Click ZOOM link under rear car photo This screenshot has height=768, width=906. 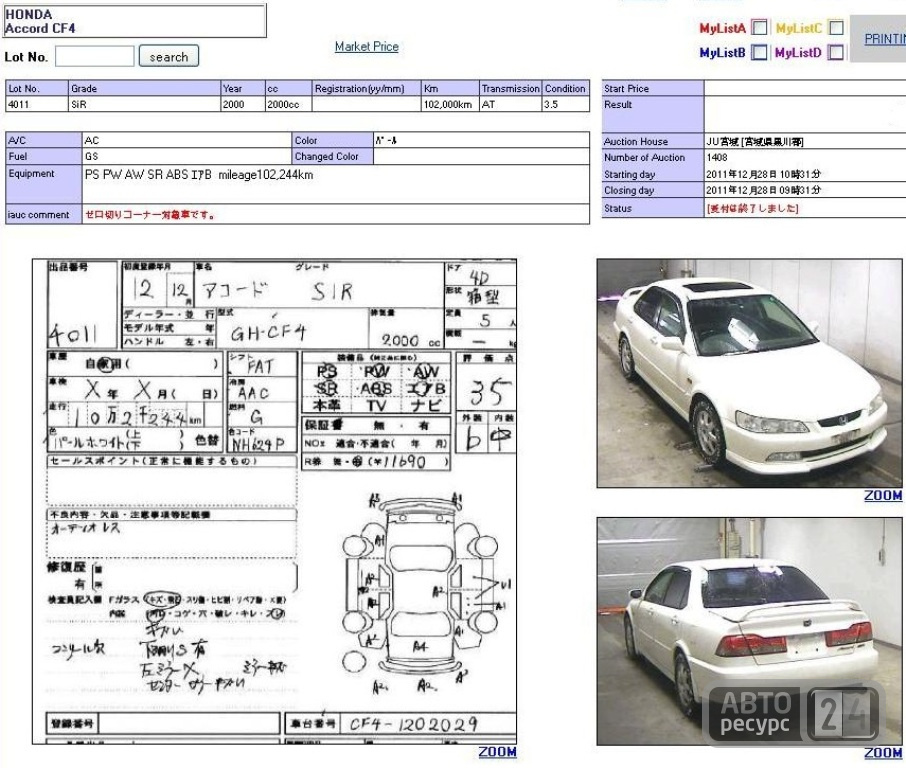point(882,752)
